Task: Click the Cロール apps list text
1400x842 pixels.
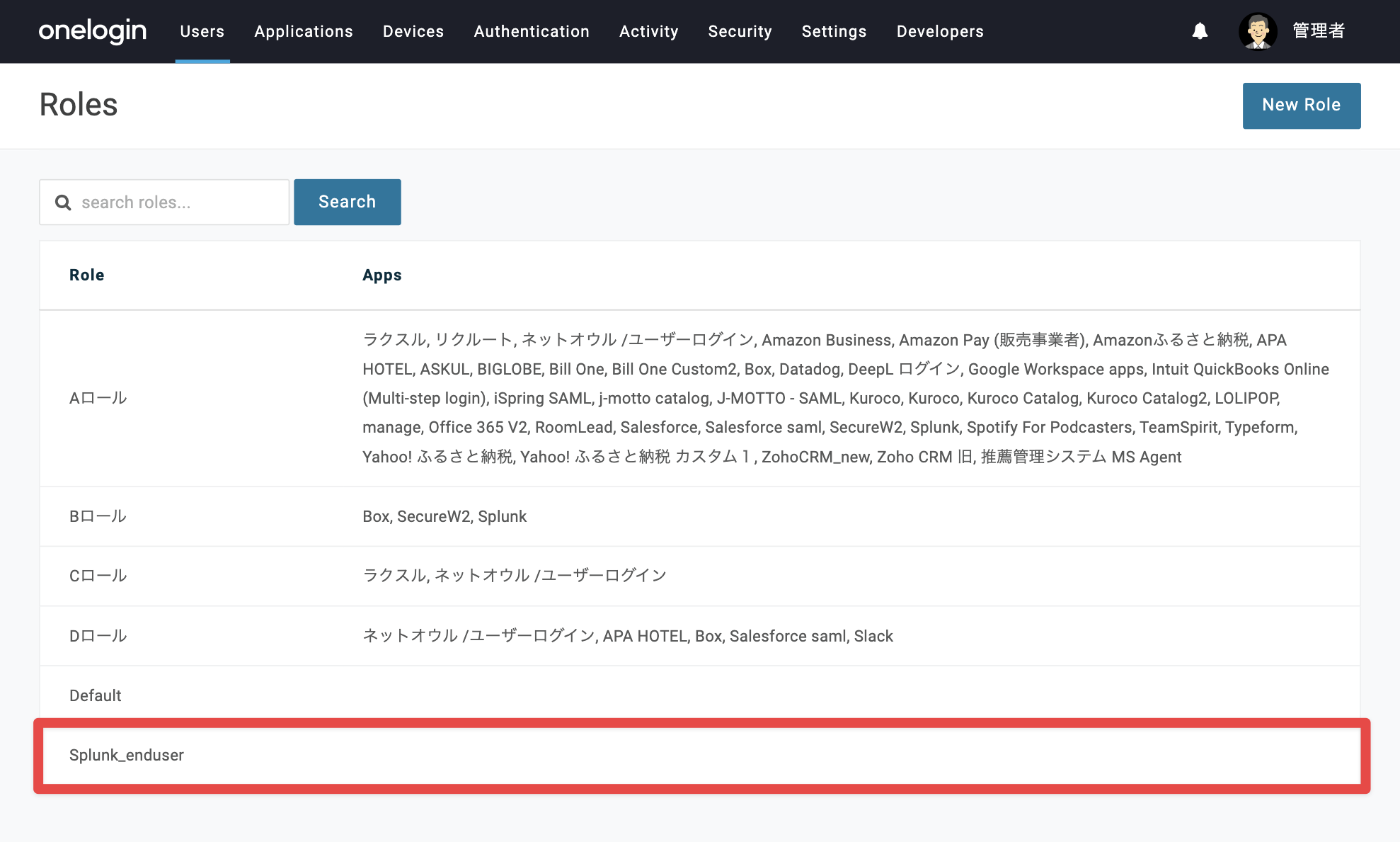Action: (515, 576)
